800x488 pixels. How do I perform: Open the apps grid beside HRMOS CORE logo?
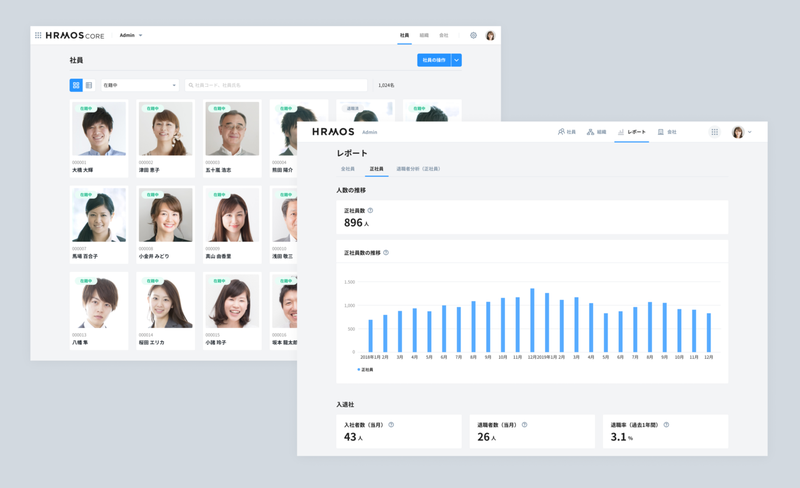tap(38, 35)
